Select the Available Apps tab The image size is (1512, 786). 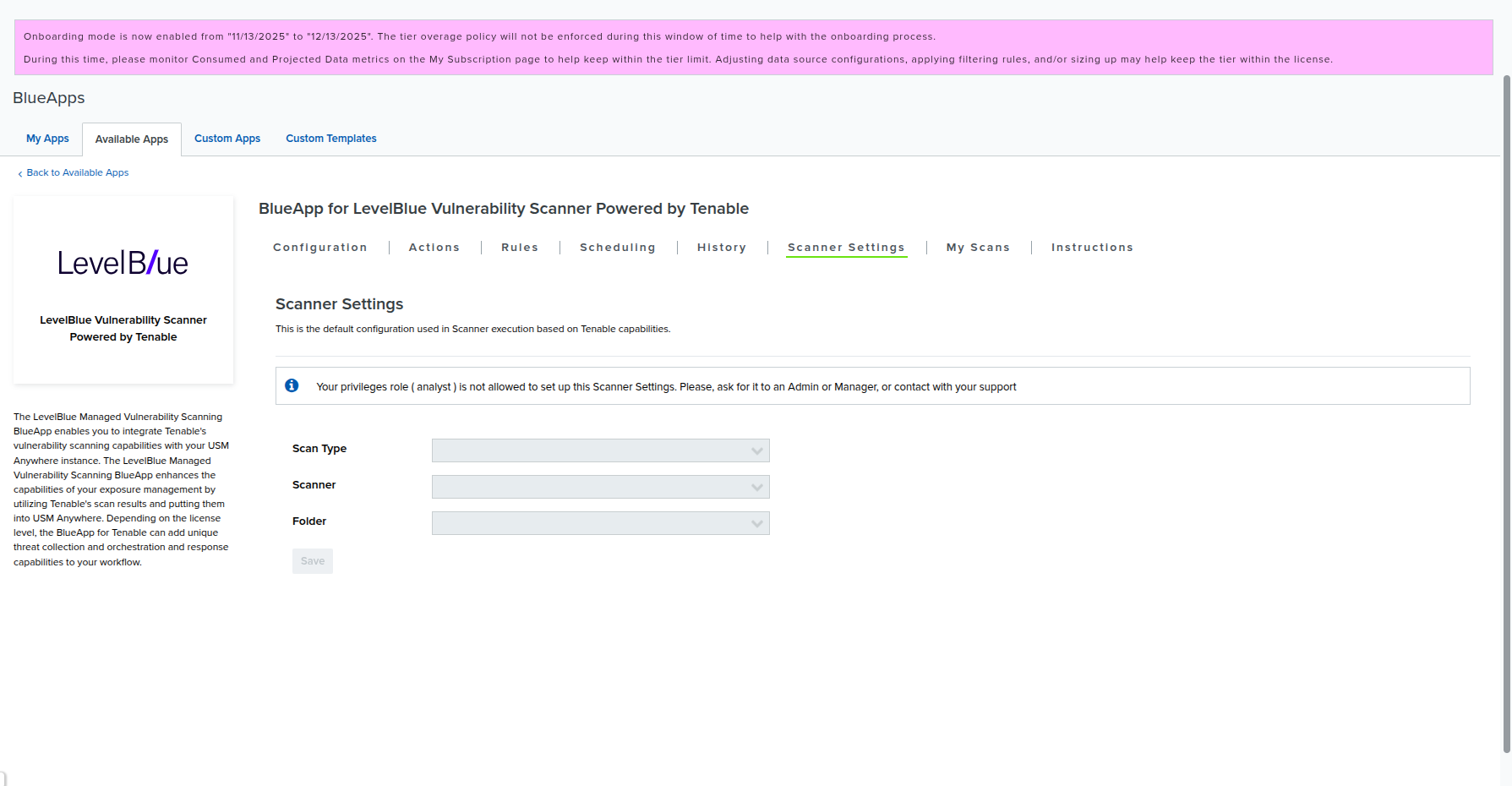(132, 139)
